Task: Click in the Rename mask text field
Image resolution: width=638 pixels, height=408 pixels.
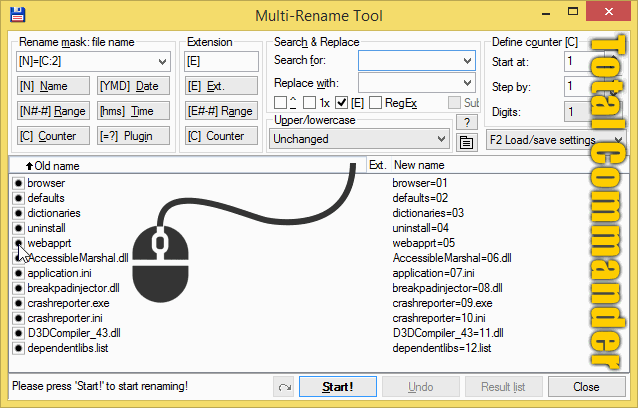Action: 86,62
